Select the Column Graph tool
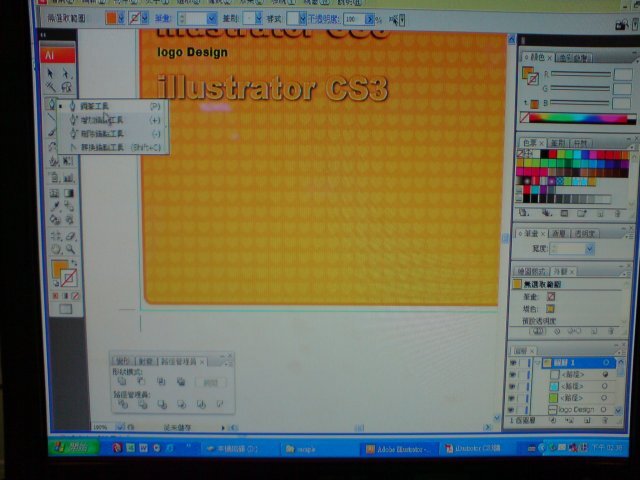 [69, 178]
